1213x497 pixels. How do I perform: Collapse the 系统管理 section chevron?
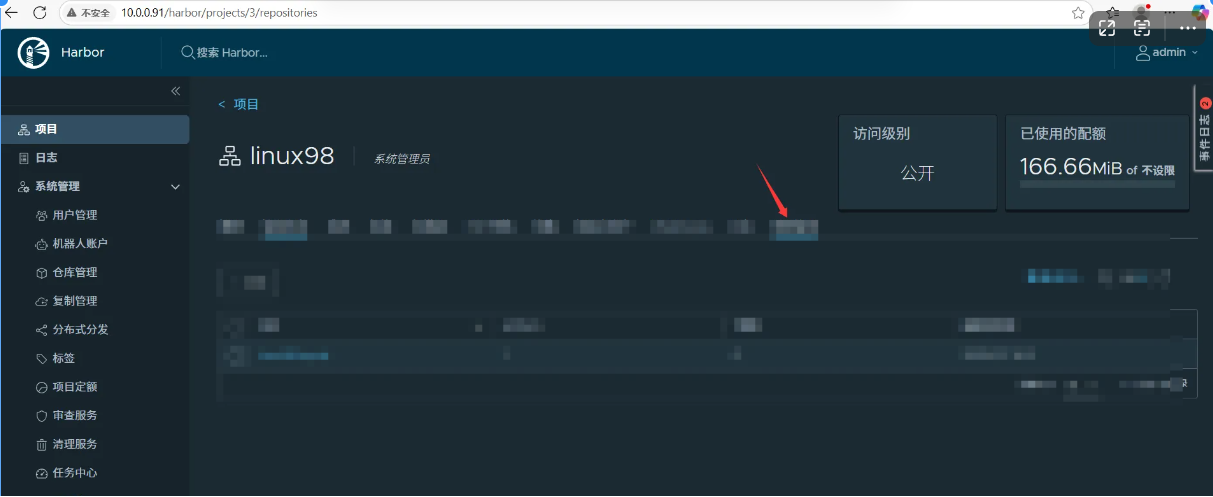[175, 187]
